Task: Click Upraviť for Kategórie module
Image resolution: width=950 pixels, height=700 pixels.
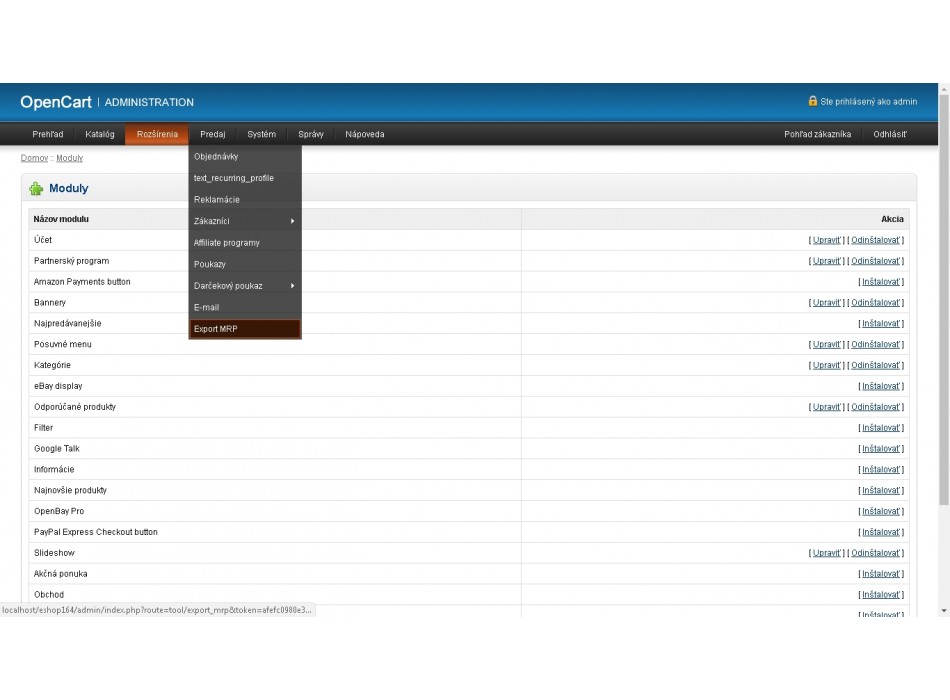Action: pyautogui.click(x=826, y=365)
